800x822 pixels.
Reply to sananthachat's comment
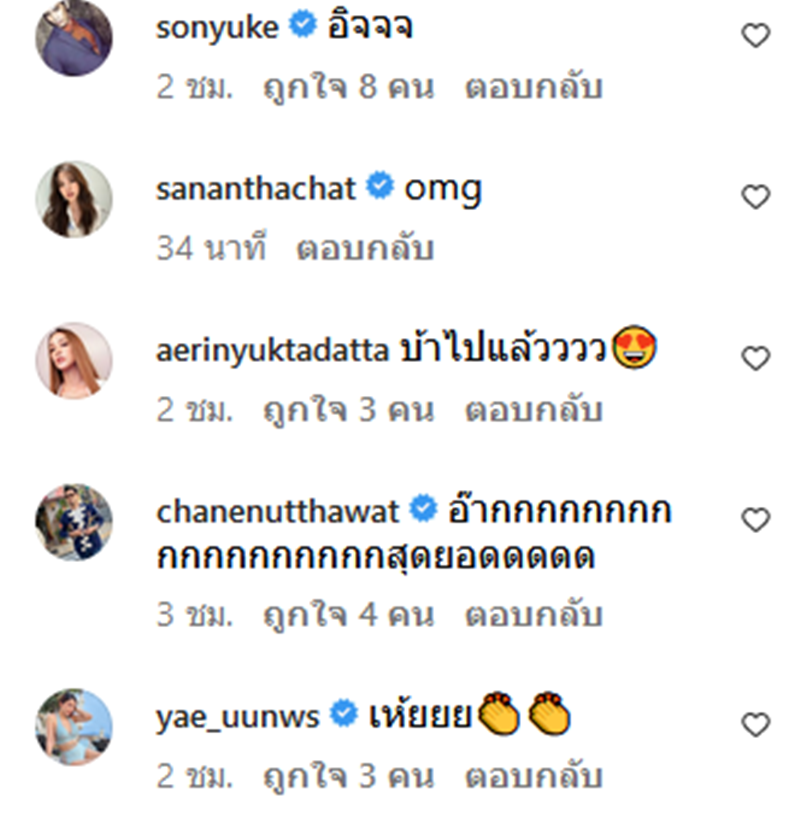[x=365, y=249]
